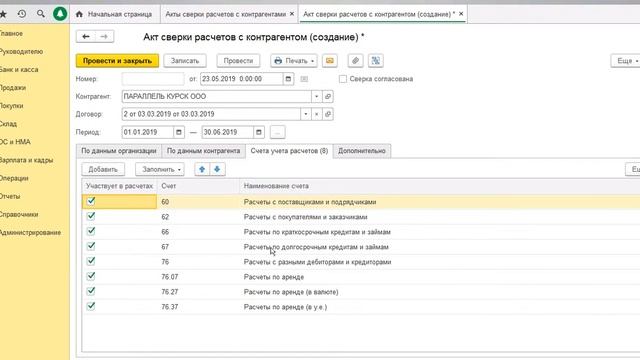This screenshot has height=360, width=640.
Task: Switch to По данным организации tab
Action: [x=119, y=151]
